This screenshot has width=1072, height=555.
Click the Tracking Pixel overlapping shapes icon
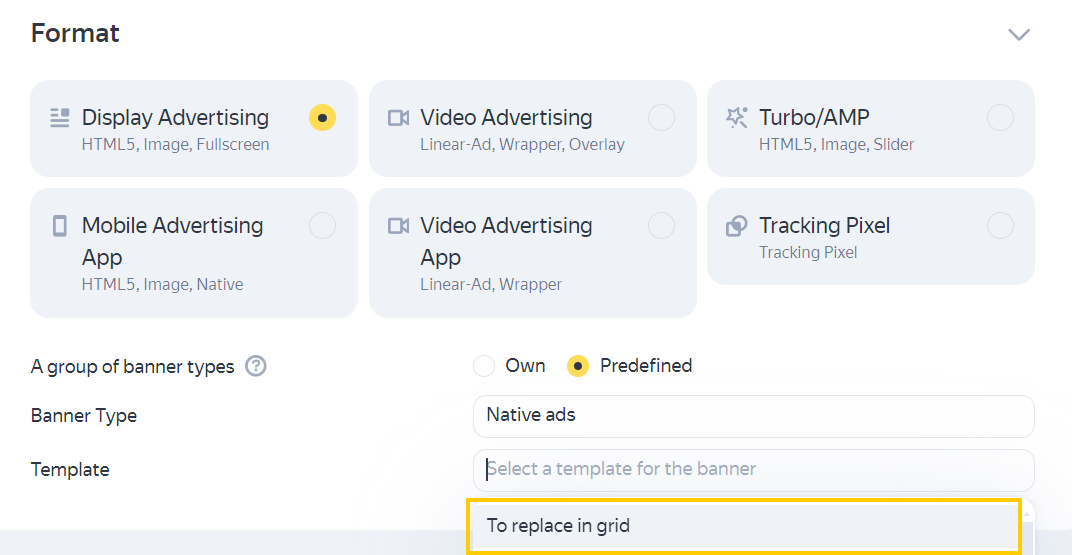pos(736,226)
